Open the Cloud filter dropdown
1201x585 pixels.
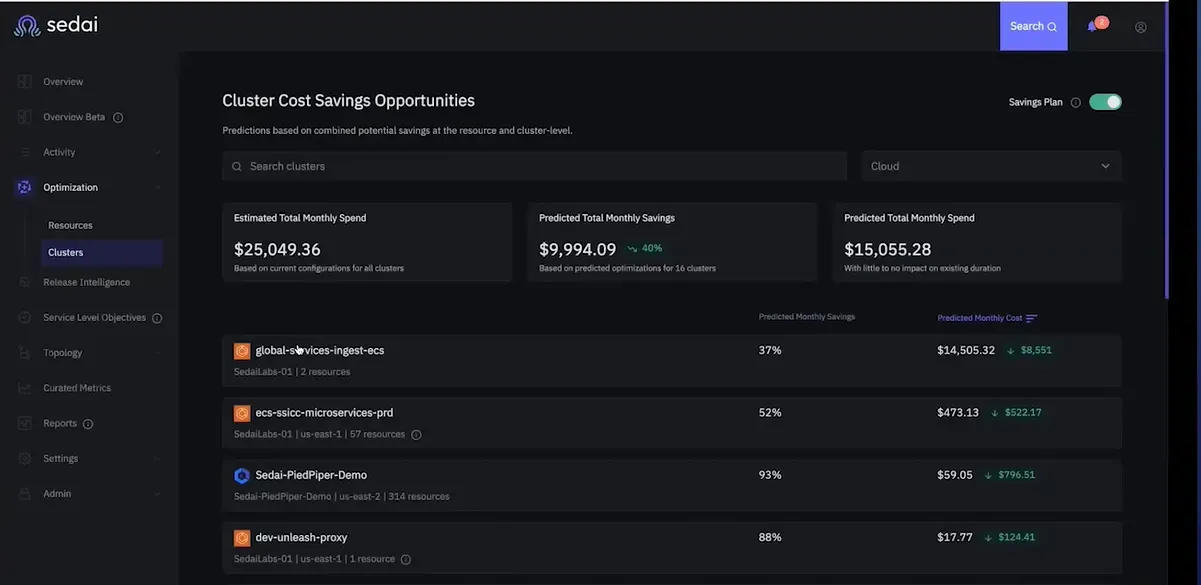tap(991, 166)
